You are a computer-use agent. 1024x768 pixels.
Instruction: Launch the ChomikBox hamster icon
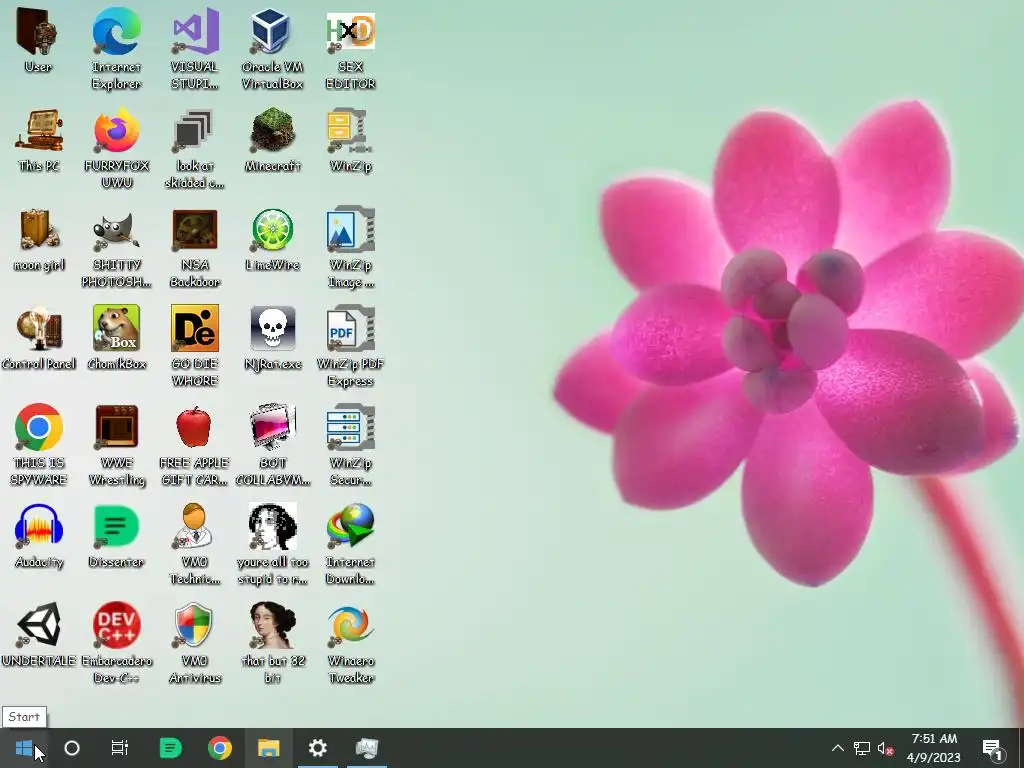point(116,328)
